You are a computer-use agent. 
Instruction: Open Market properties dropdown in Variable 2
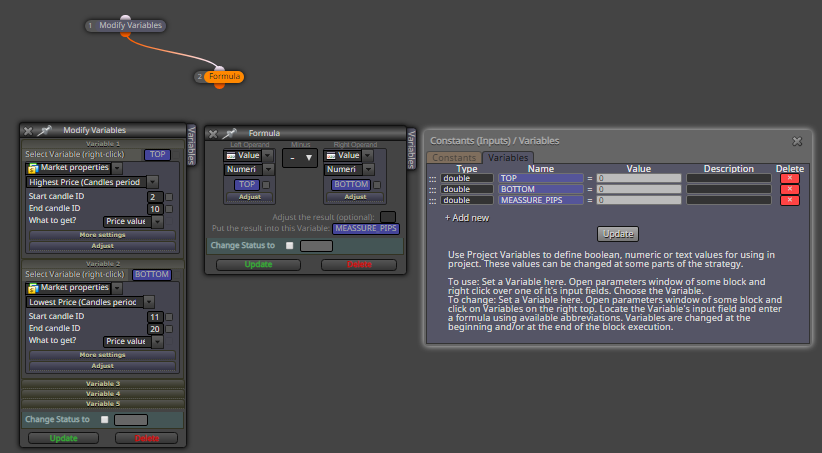pyautogui.click(x=117, y=288)
